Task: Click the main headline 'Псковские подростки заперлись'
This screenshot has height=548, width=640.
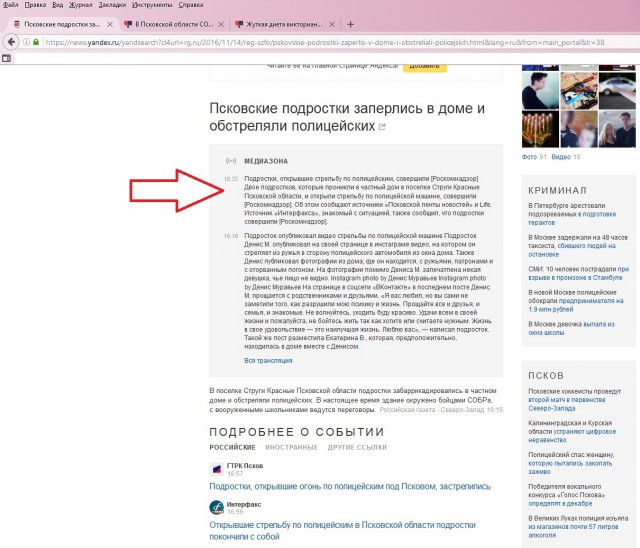Action: (347, 117)
